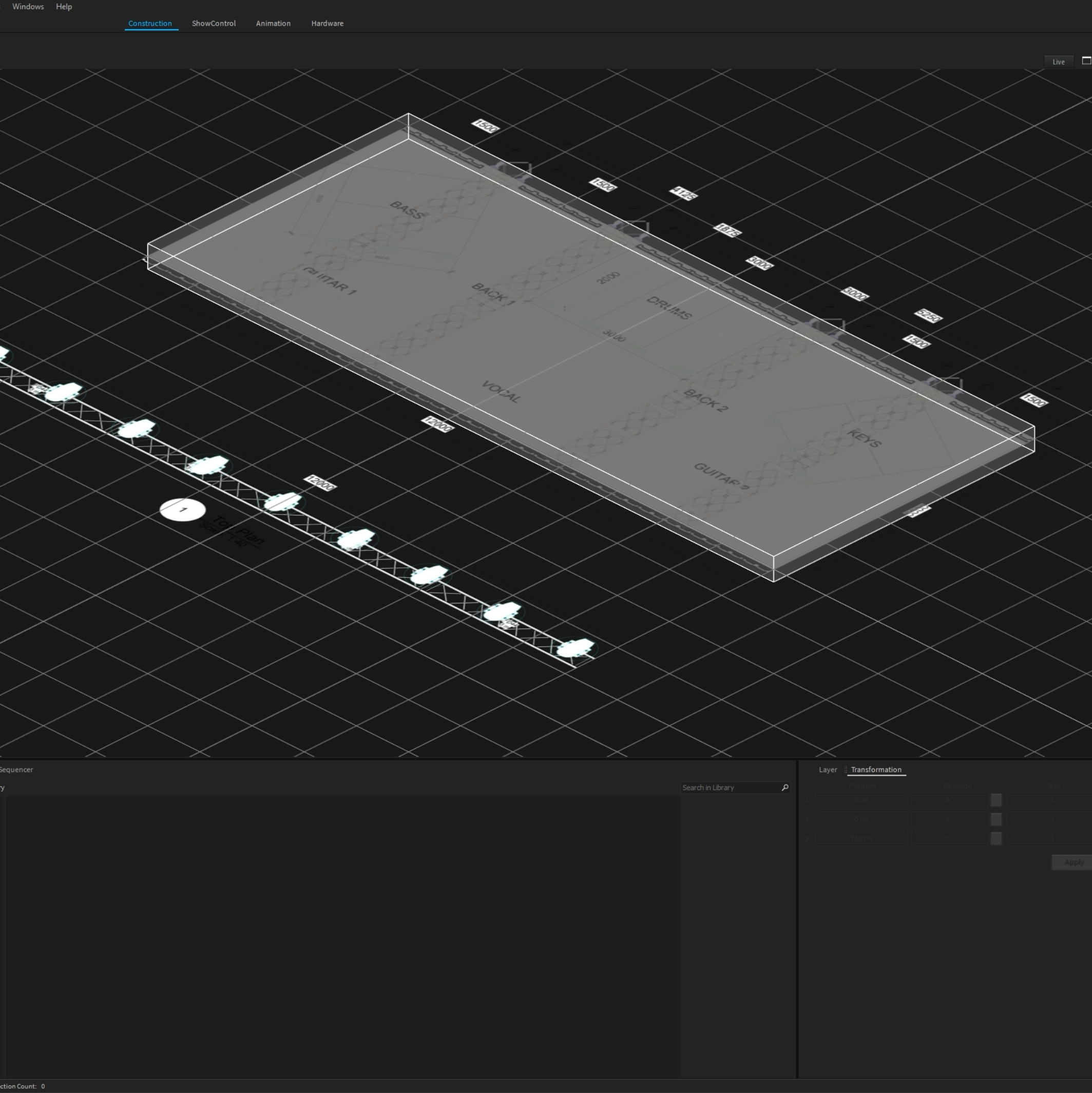Open the Windows menu
1092x1093 pixels.
click(x=28, y=7)
